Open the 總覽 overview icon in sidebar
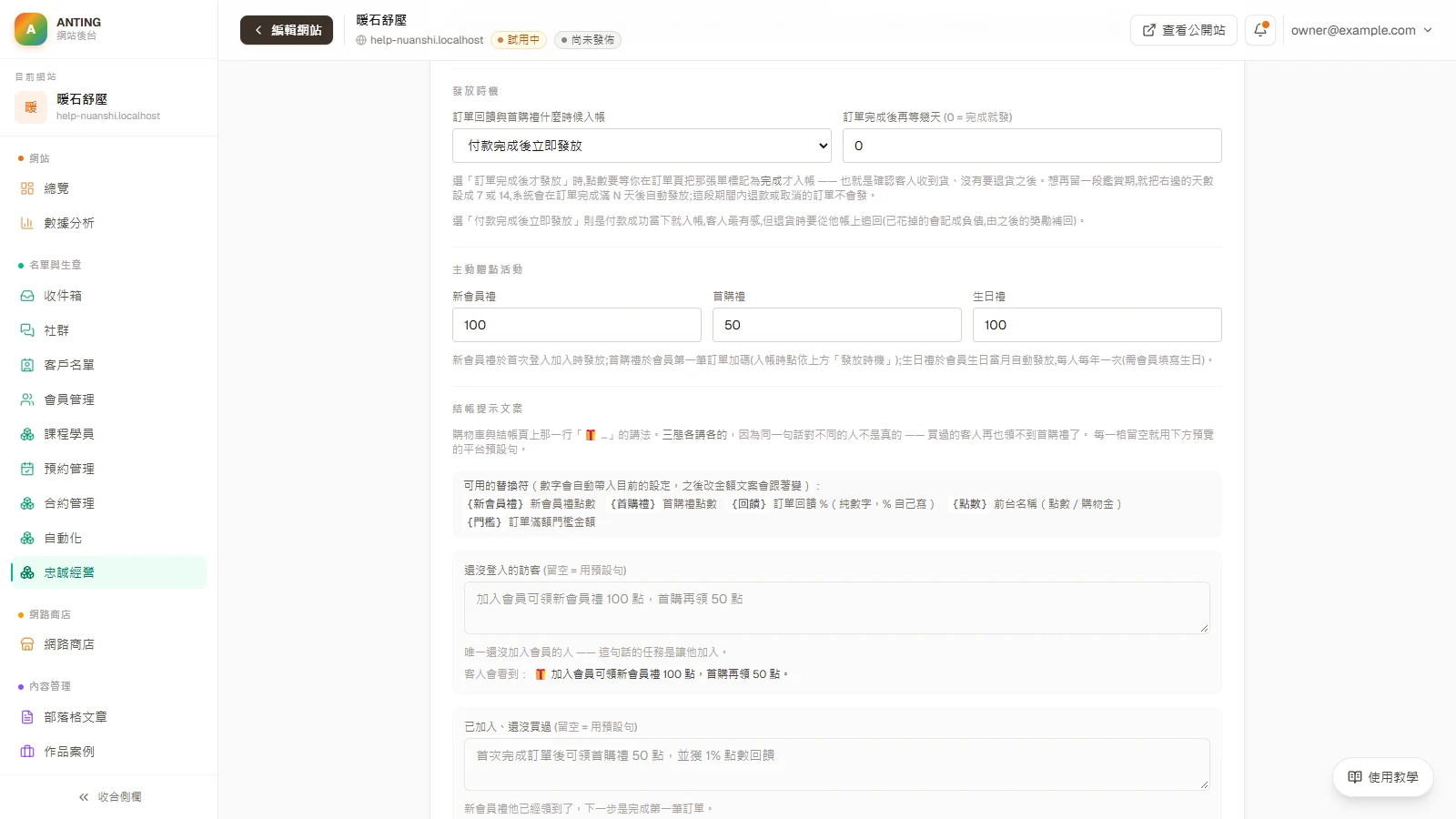Viewport: 1456px width, 819px height. 27,188
